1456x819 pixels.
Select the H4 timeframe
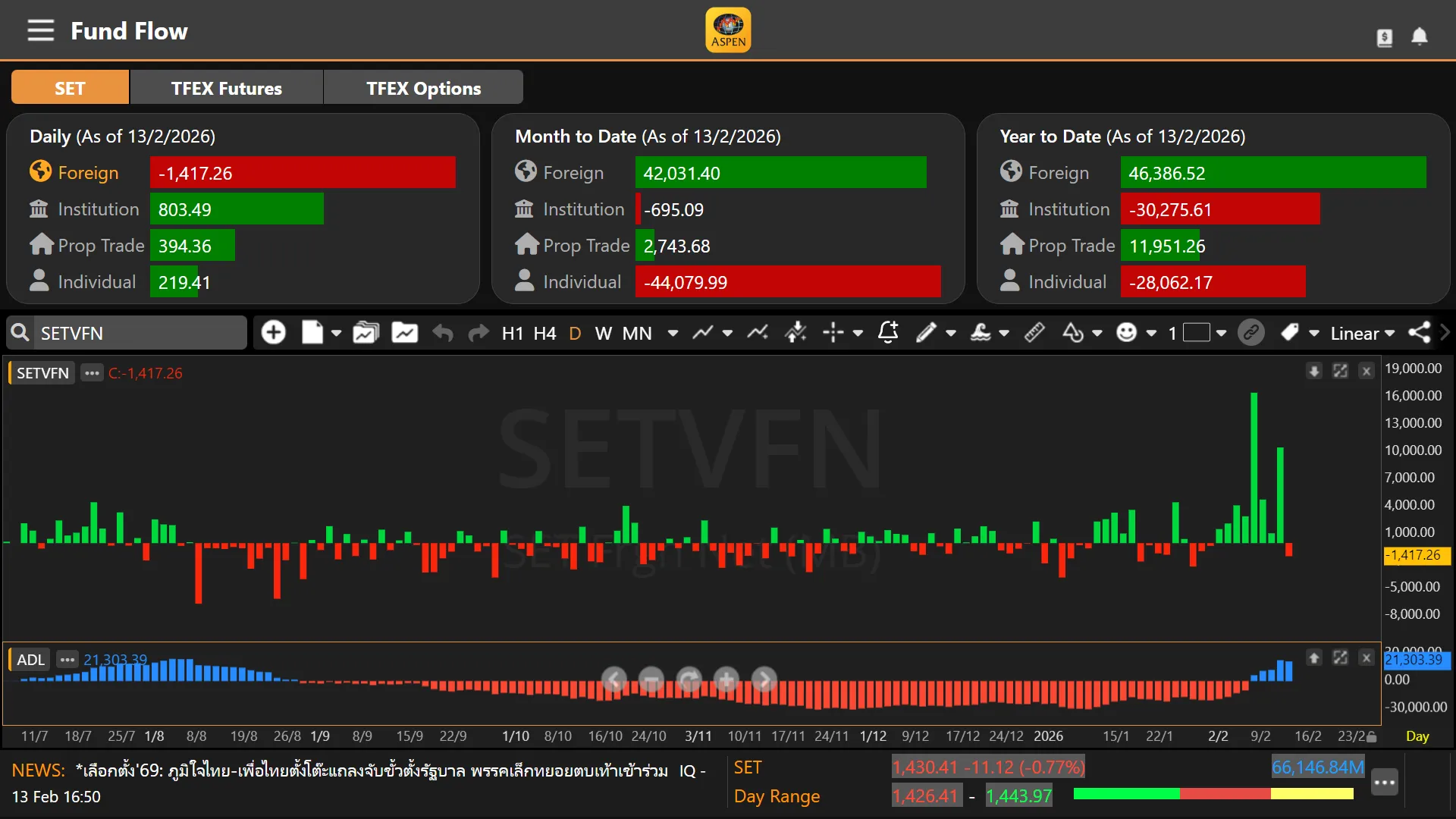tap(544, 334)
